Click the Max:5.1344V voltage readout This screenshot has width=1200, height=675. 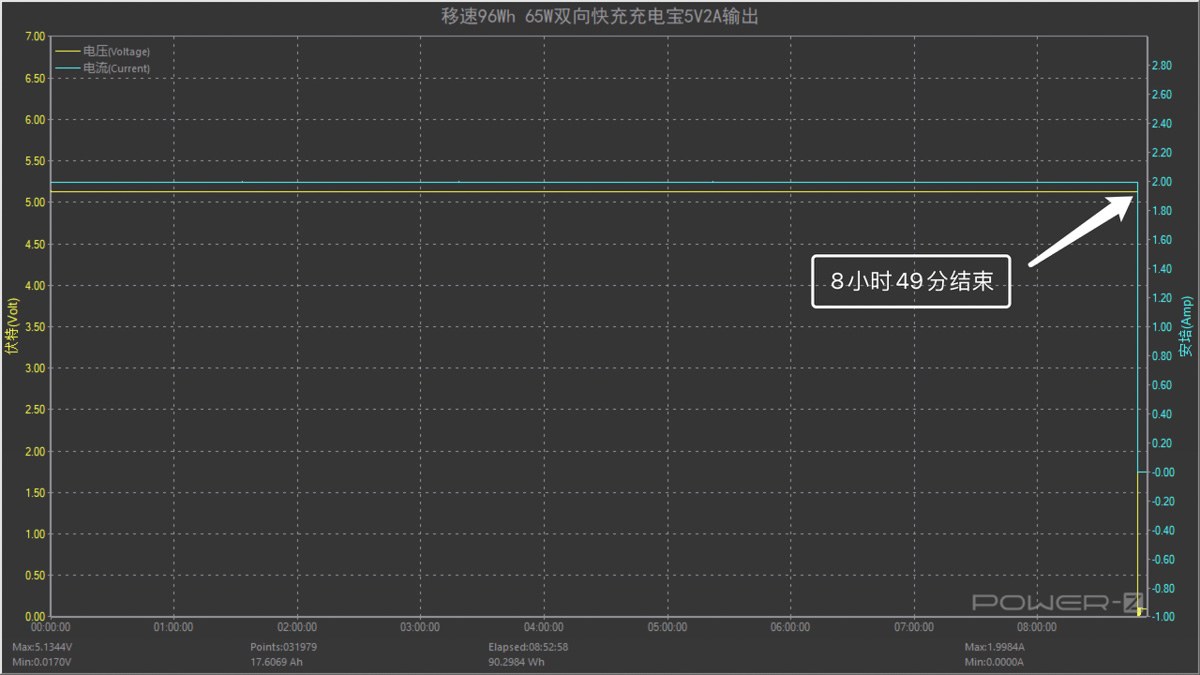click(41, 647)
